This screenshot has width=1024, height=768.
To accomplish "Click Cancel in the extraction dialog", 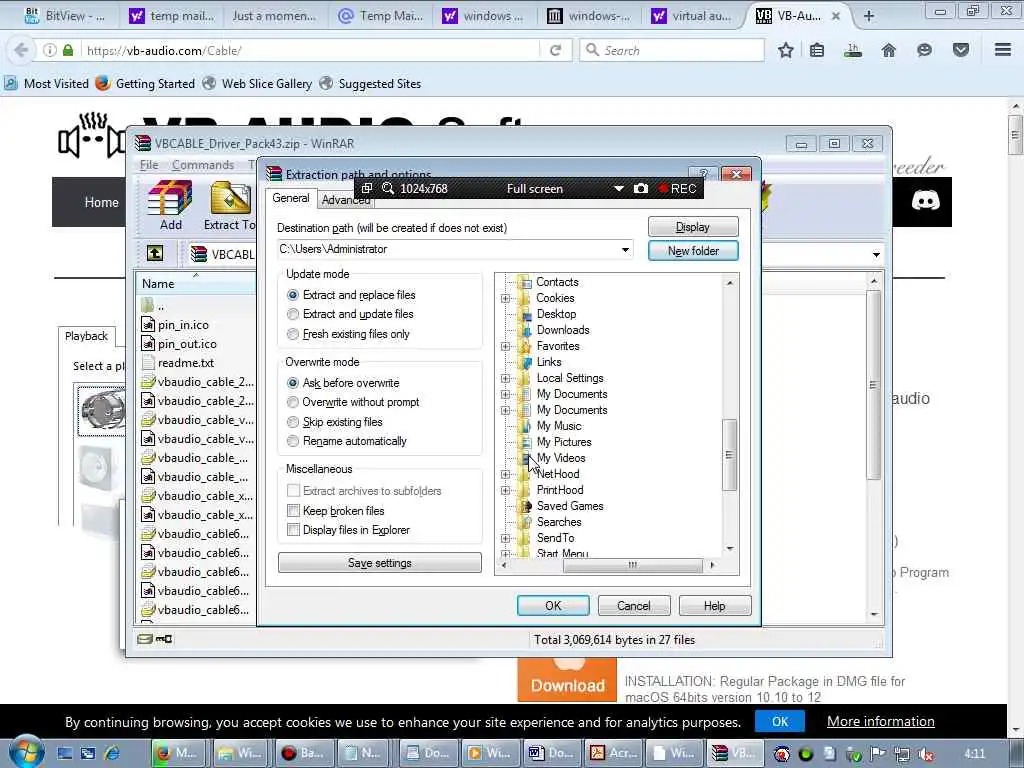I will click(x=633, y=605).
